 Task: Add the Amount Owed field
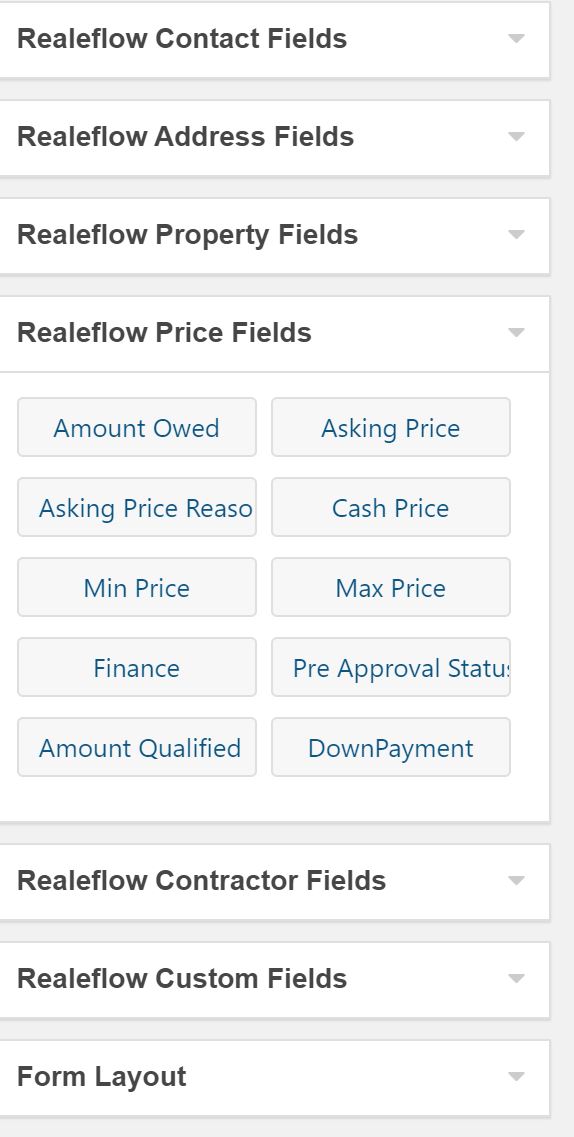click(x=137, y=427)
